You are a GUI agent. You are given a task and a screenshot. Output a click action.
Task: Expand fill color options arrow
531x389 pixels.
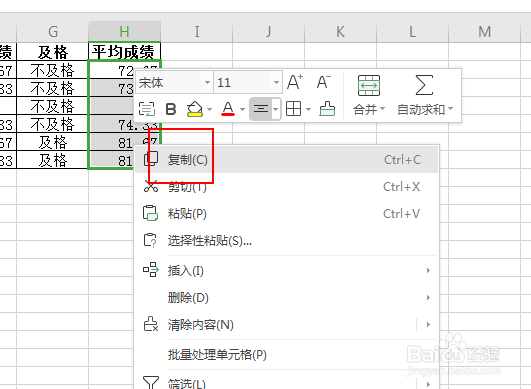click(209, 109)
